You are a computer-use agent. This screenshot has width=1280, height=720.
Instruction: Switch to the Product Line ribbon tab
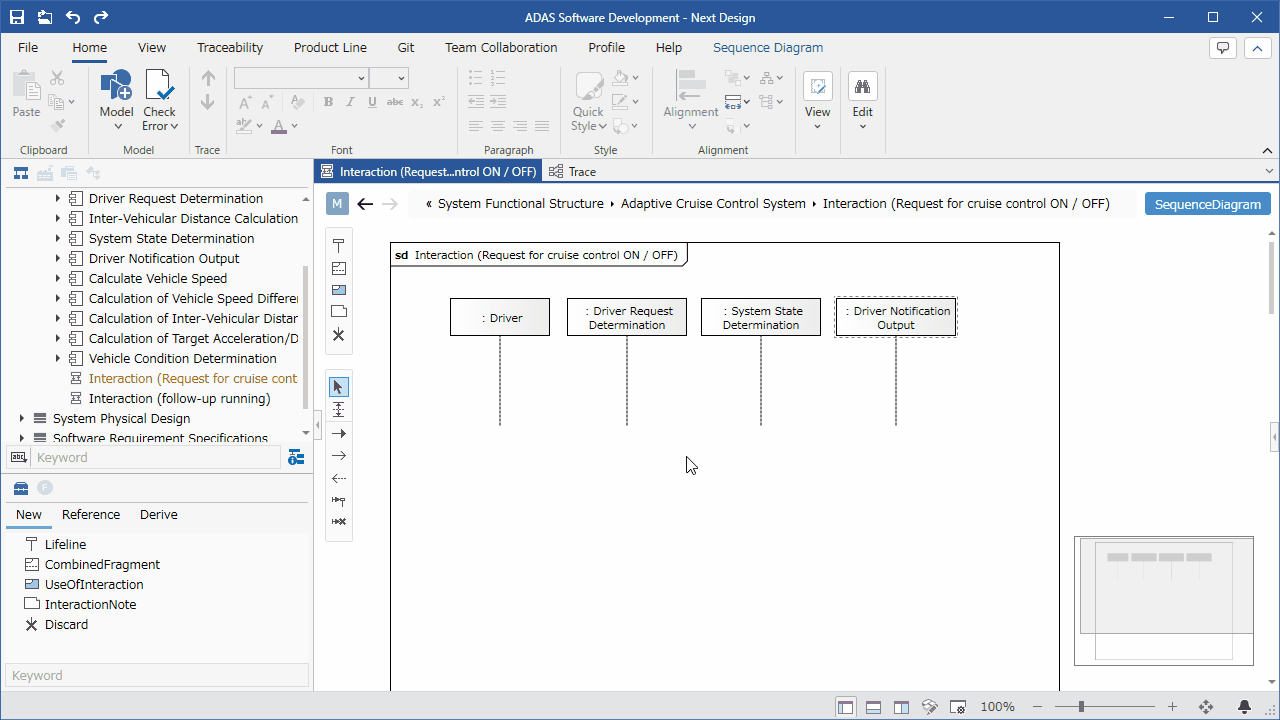click(330, 47)
